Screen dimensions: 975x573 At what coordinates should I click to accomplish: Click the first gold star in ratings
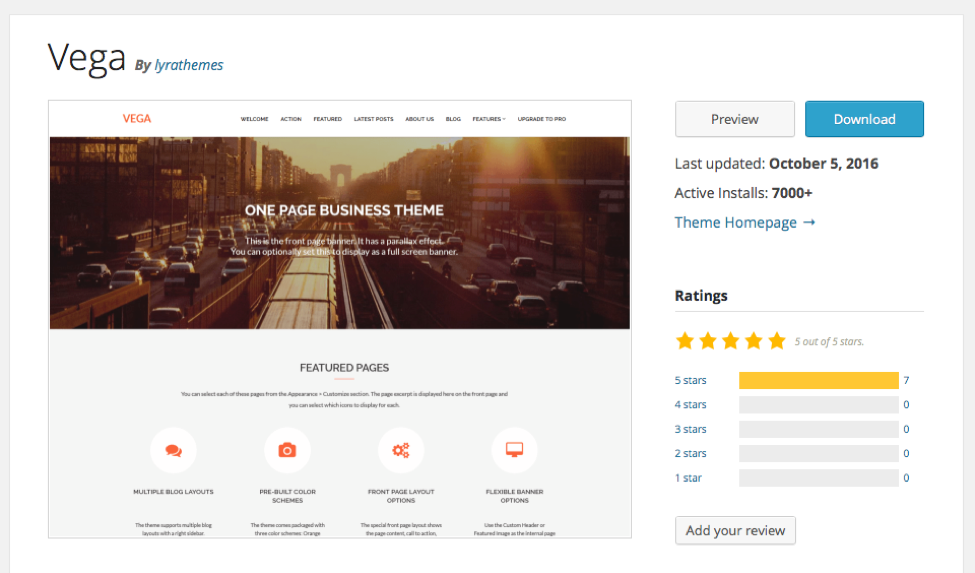(x=685, y=341)
